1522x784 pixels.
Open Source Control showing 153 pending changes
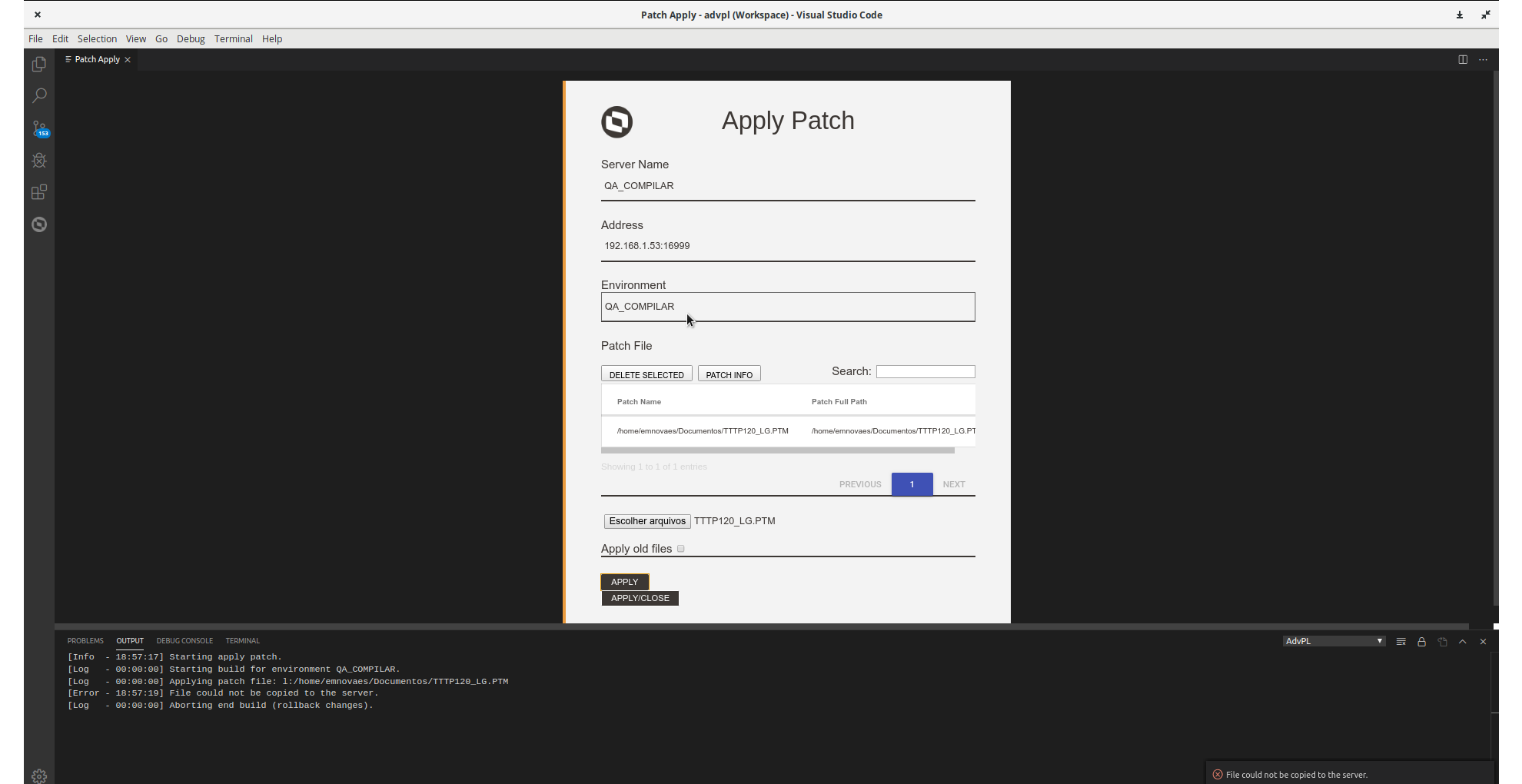[38, 128]
